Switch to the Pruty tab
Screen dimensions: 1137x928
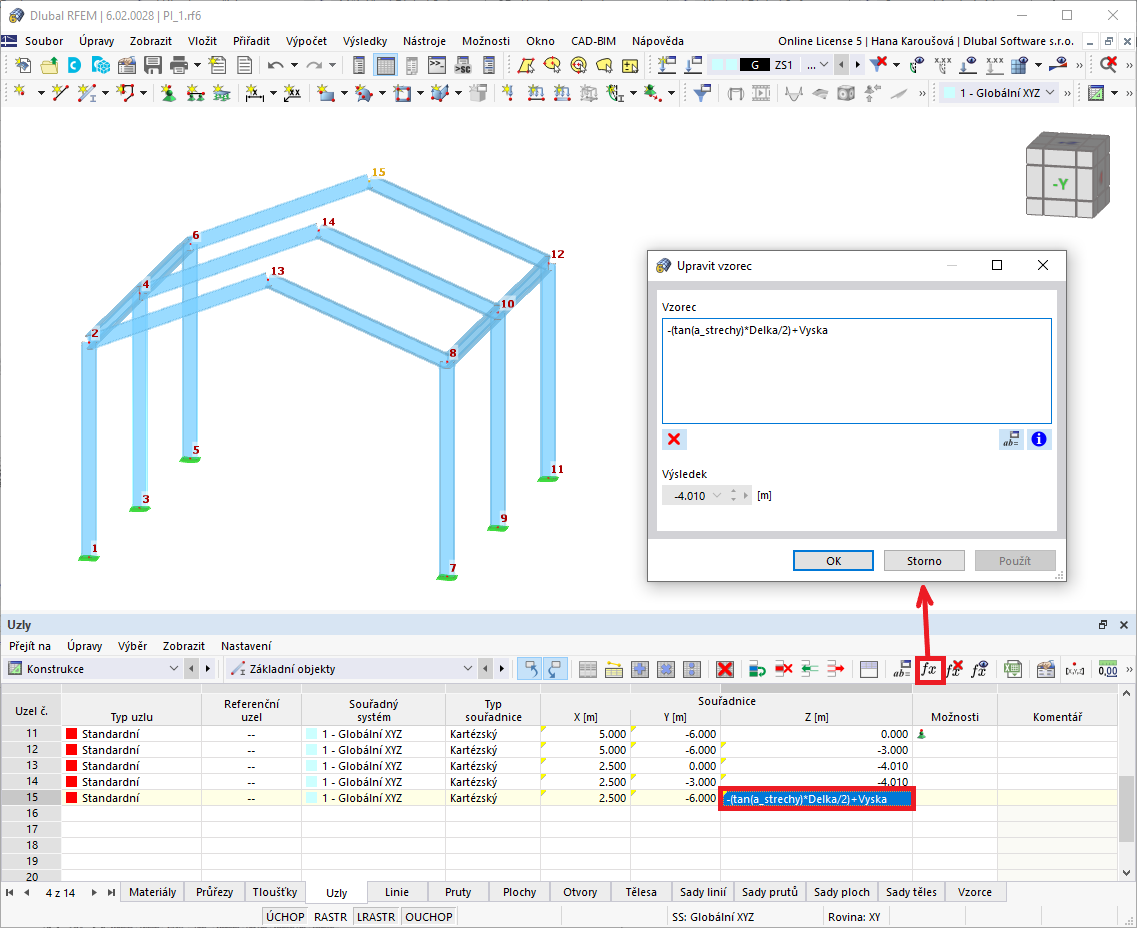tap(458, 892)
